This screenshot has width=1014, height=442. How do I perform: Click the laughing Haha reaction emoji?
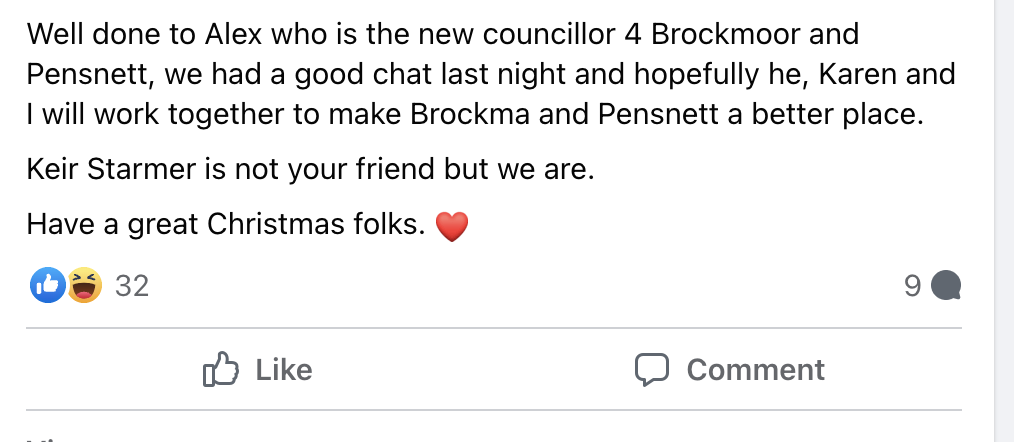coord(84,286)
